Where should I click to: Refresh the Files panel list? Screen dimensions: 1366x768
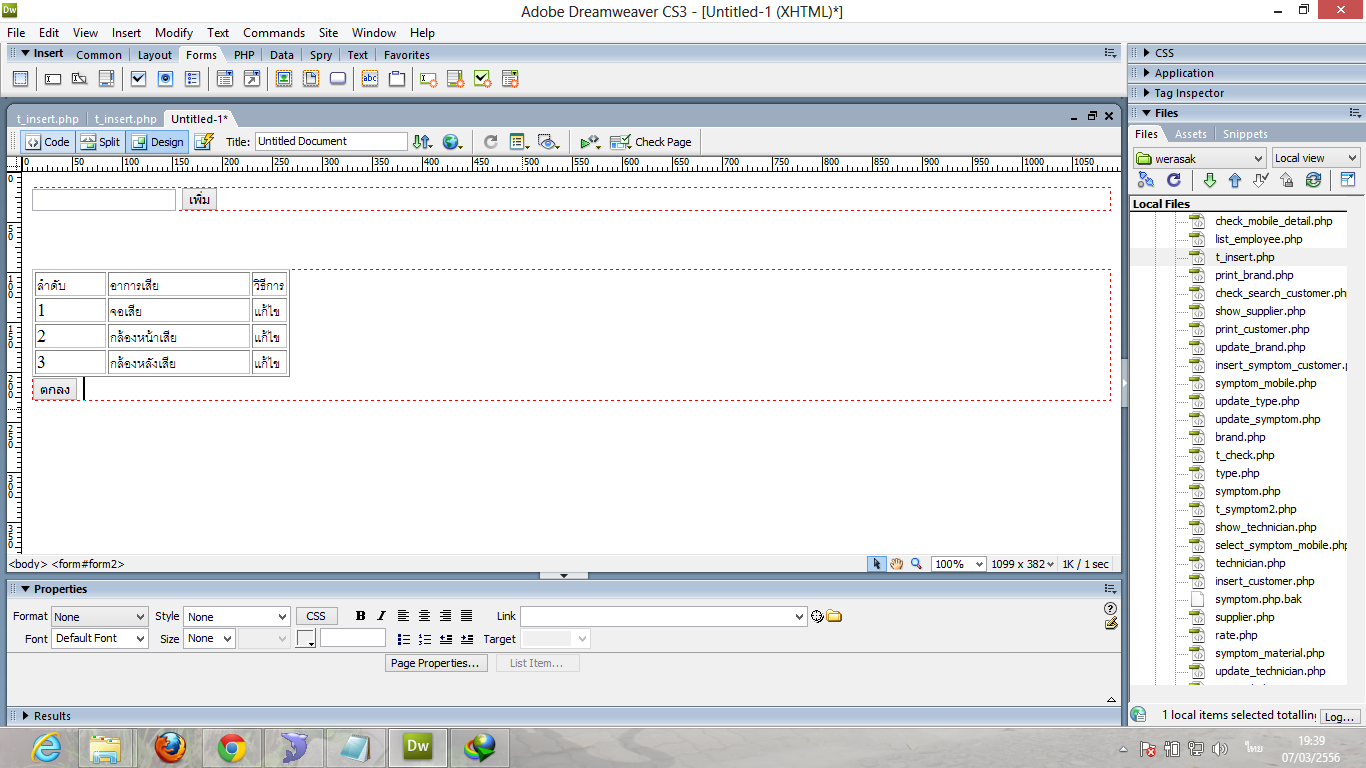1174,180
